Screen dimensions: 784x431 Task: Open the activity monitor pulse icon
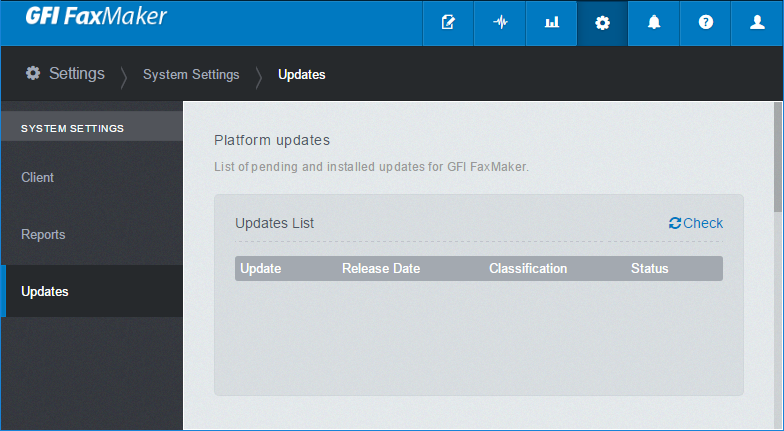click(500, 22)
